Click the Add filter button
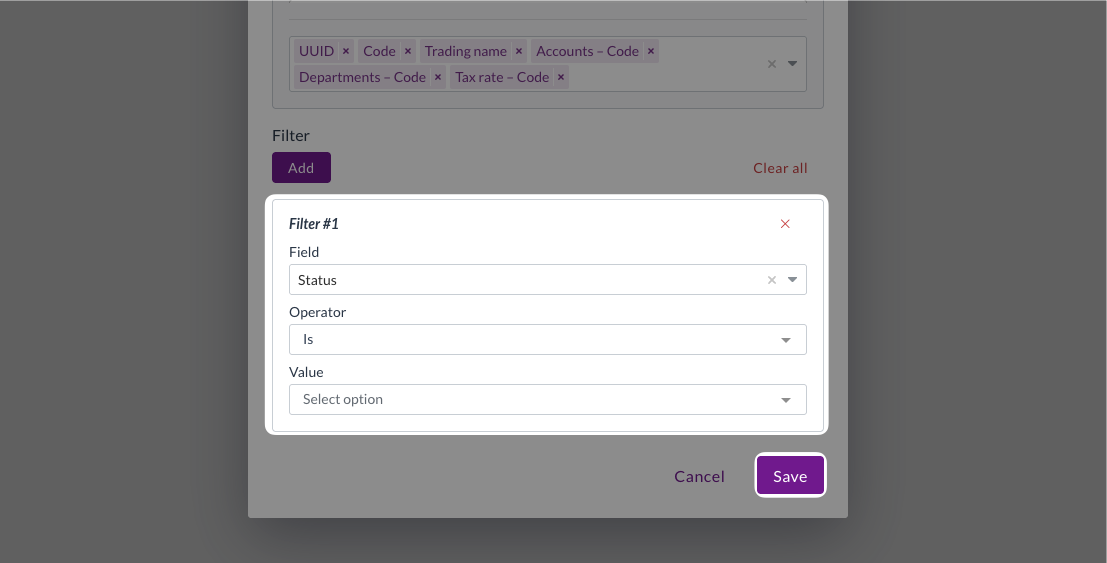Viewport: 1107px width, 563px height. coord(301,168)
